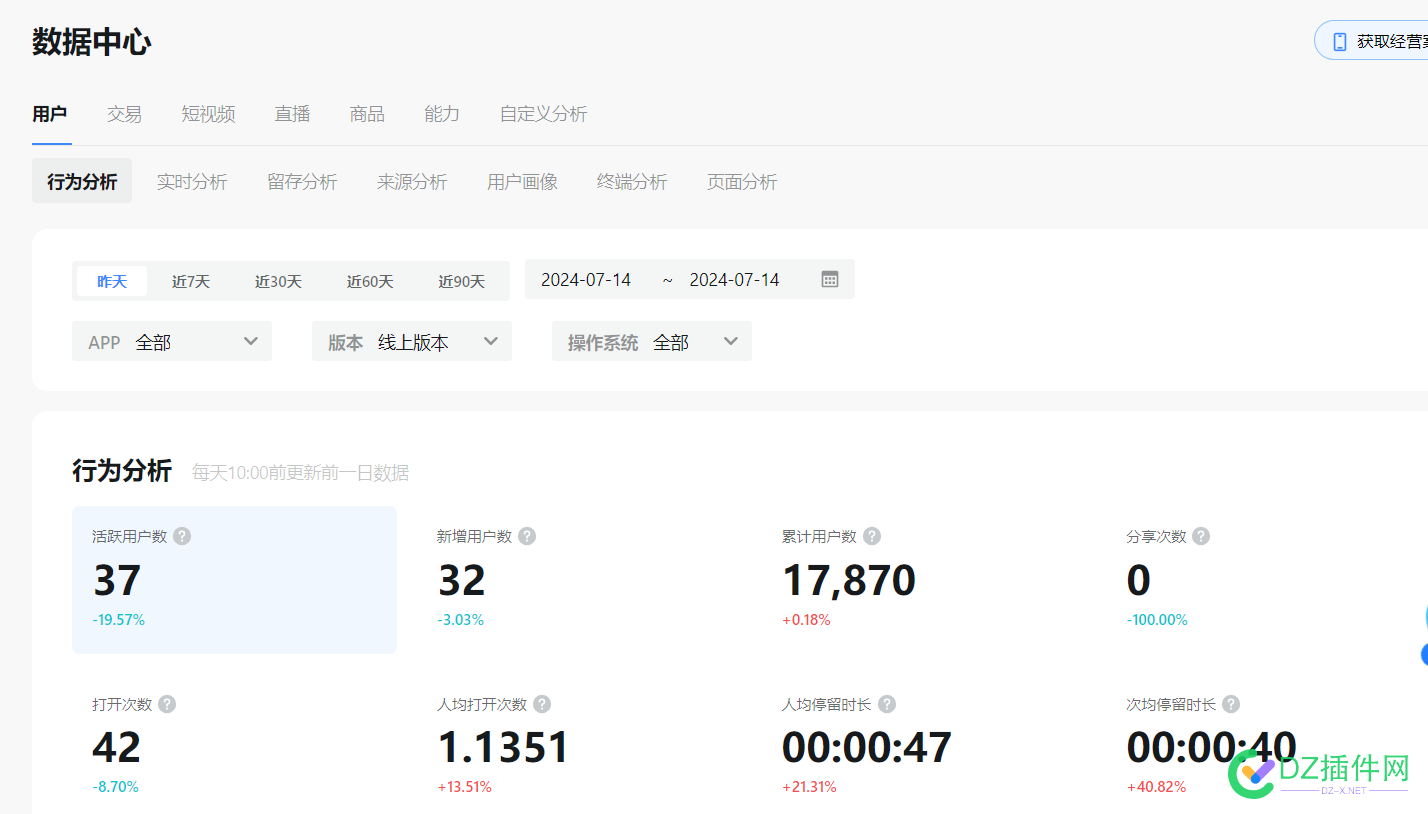Open help icon next to 累计用户数
The image size is (1428, 814).
pos(872,536)
